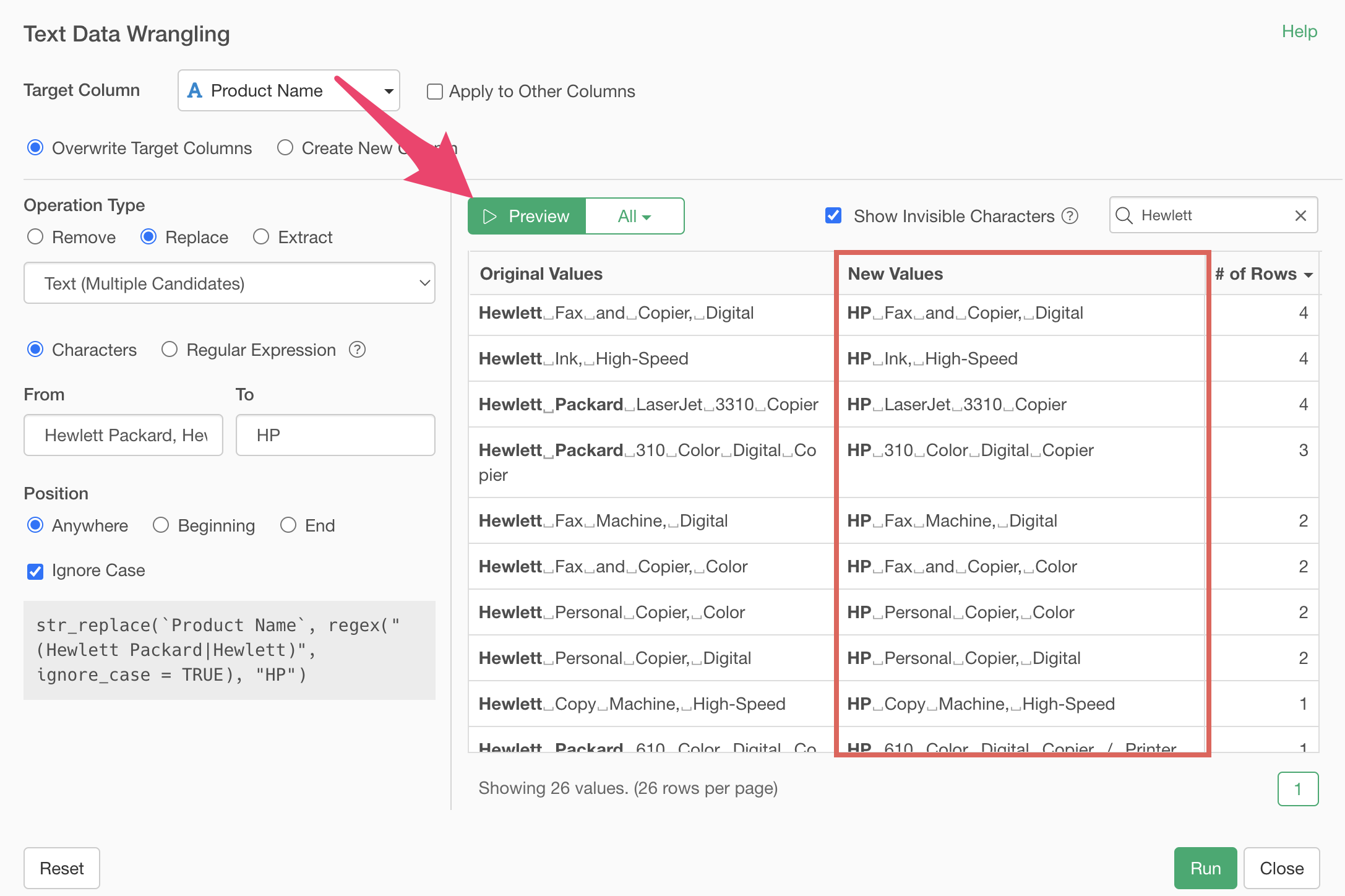
Task: Set position to Beginning
Action: (x=161, y=525)
